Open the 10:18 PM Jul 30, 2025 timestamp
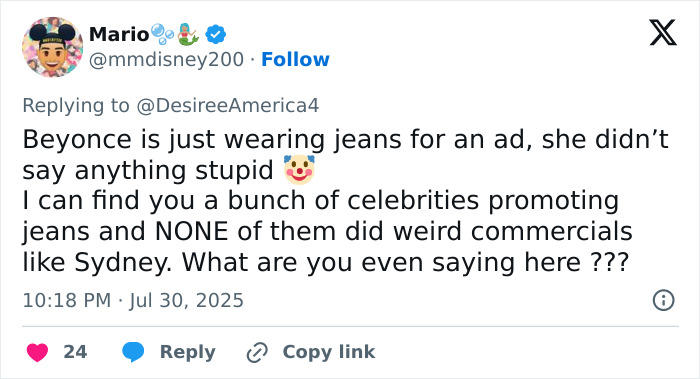 [133, 300]
